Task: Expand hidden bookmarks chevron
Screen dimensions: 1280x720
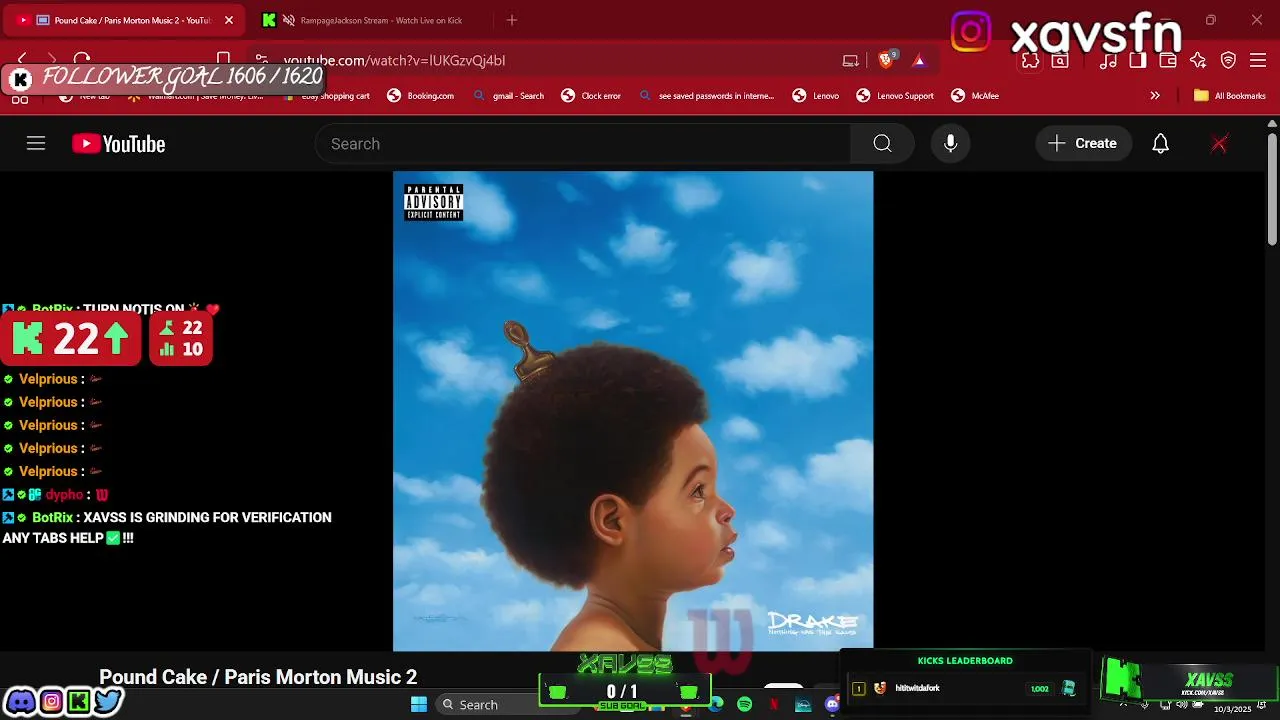Action: pyautogui.click(x=1155, y=96)
